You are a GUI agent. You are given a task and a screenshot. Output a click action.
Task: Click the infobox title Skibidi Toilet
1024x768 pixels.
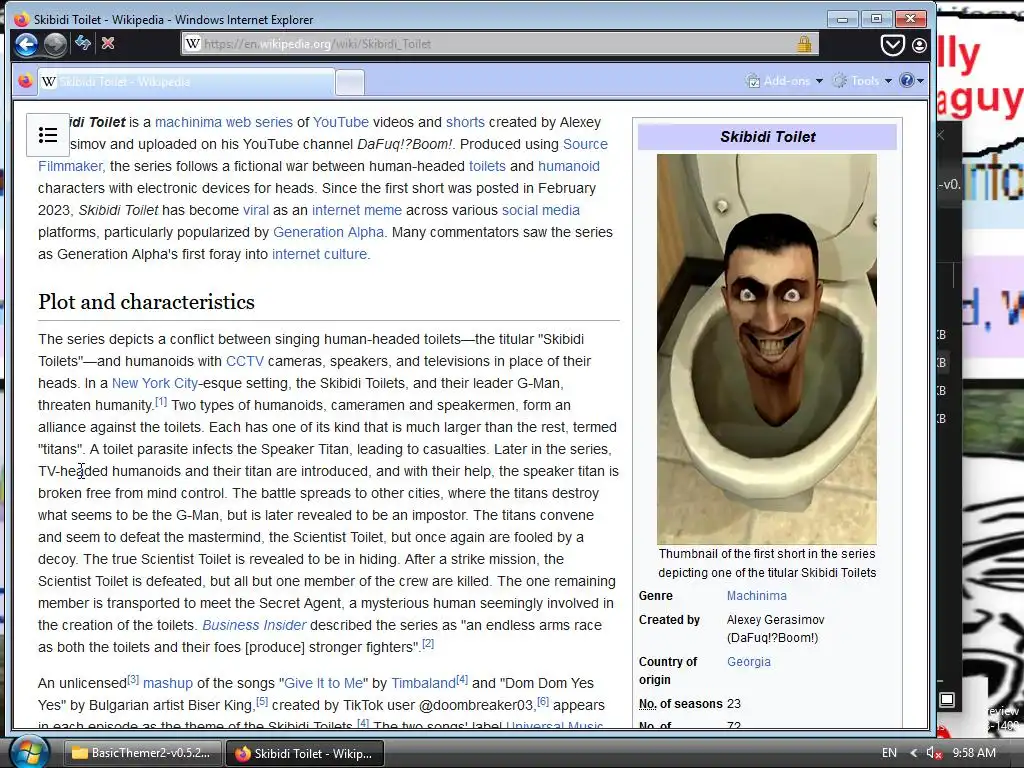767,136
